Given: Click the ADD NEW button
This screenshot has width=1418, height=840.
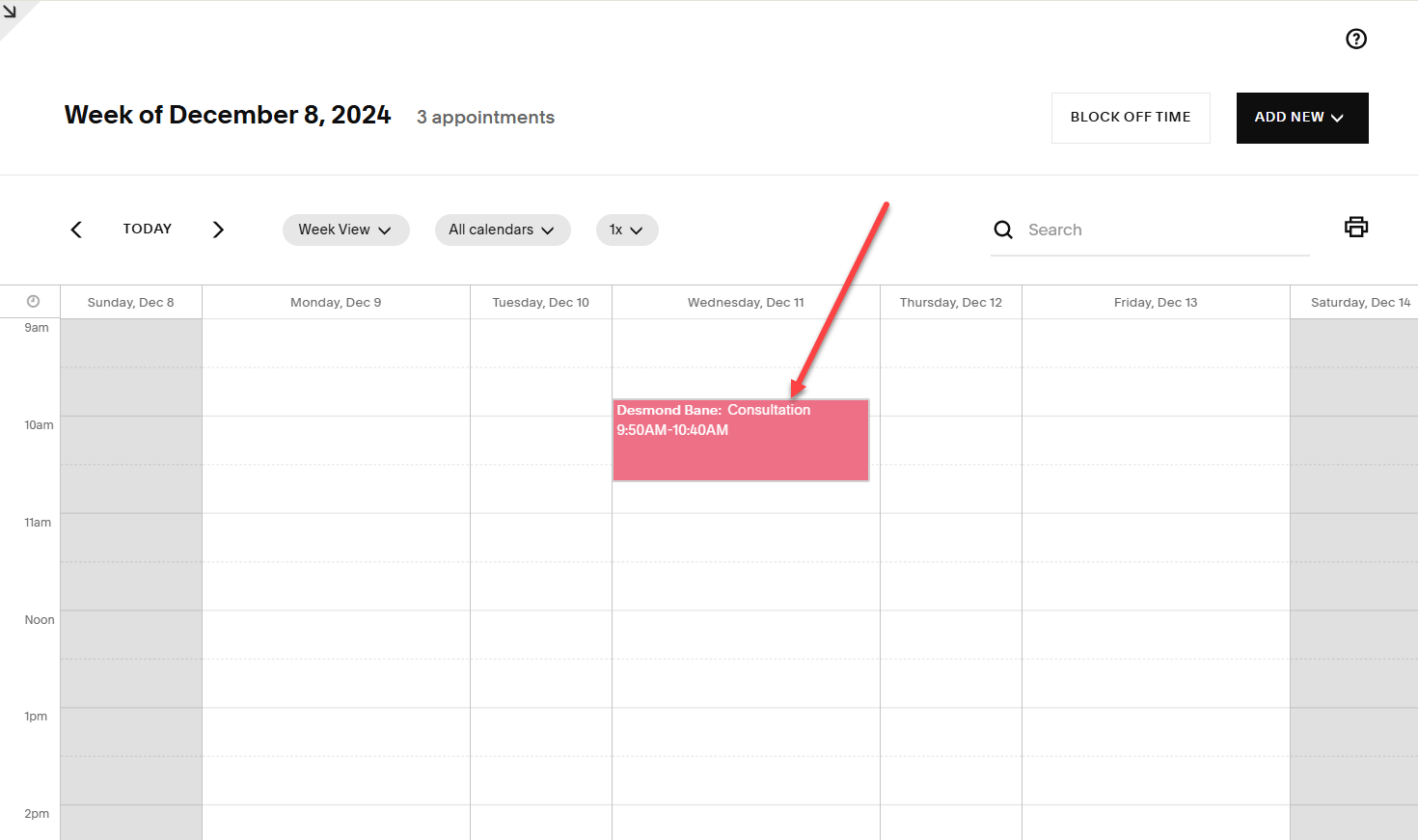Looking at the screenshot, I should (1289, 117).
